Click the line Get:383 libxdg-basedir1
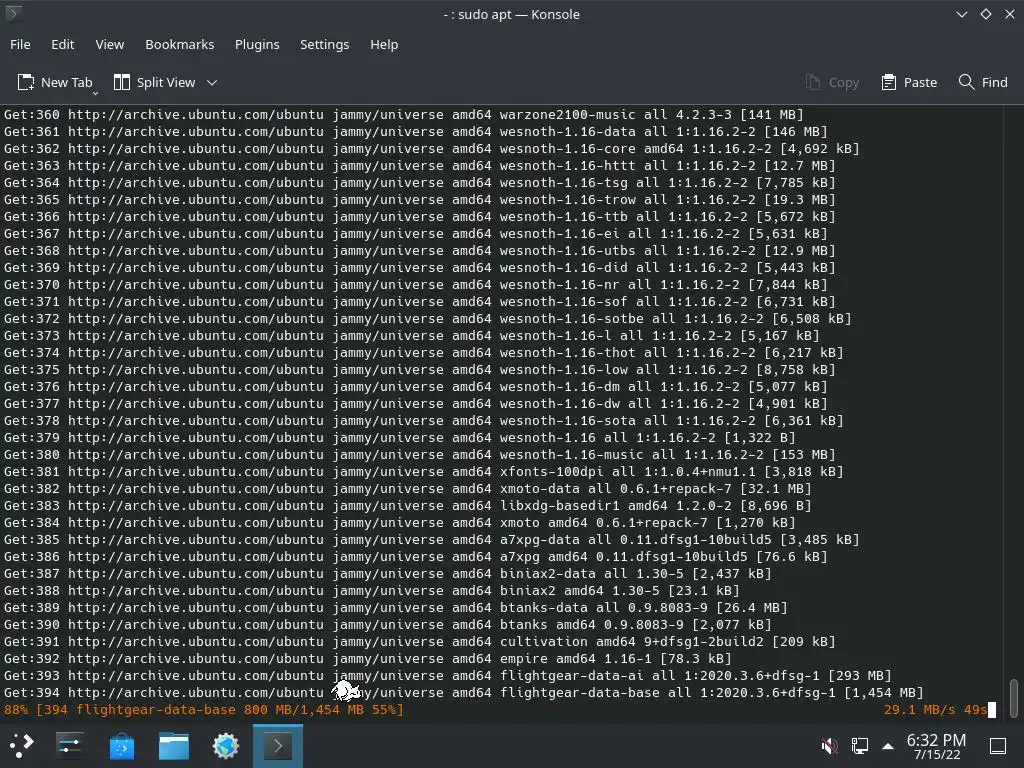This screenshot has width=1024, height=768. [x=408, y=505]
